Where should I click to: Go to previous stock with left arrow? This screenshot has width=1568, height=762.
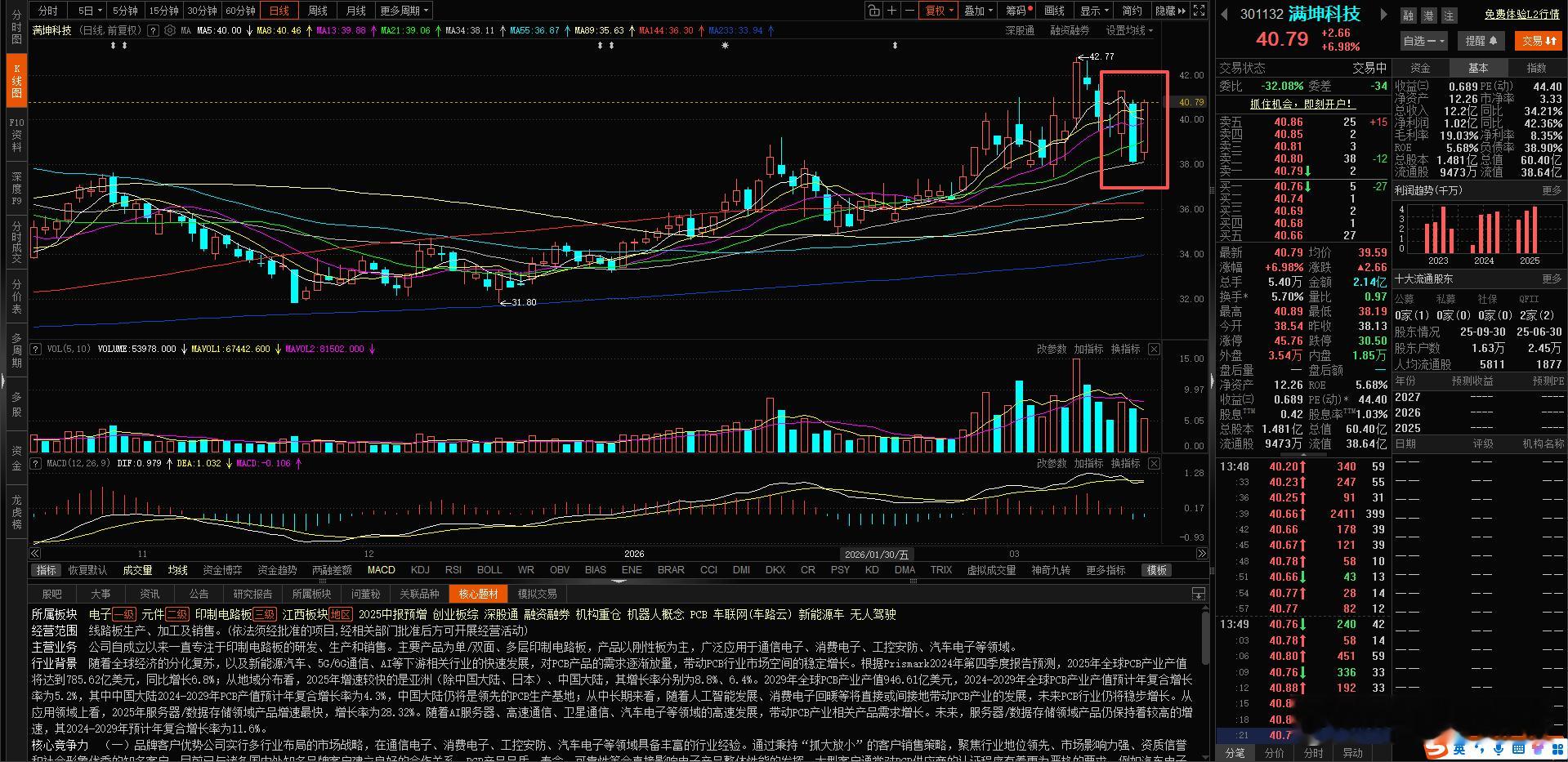1224,14
